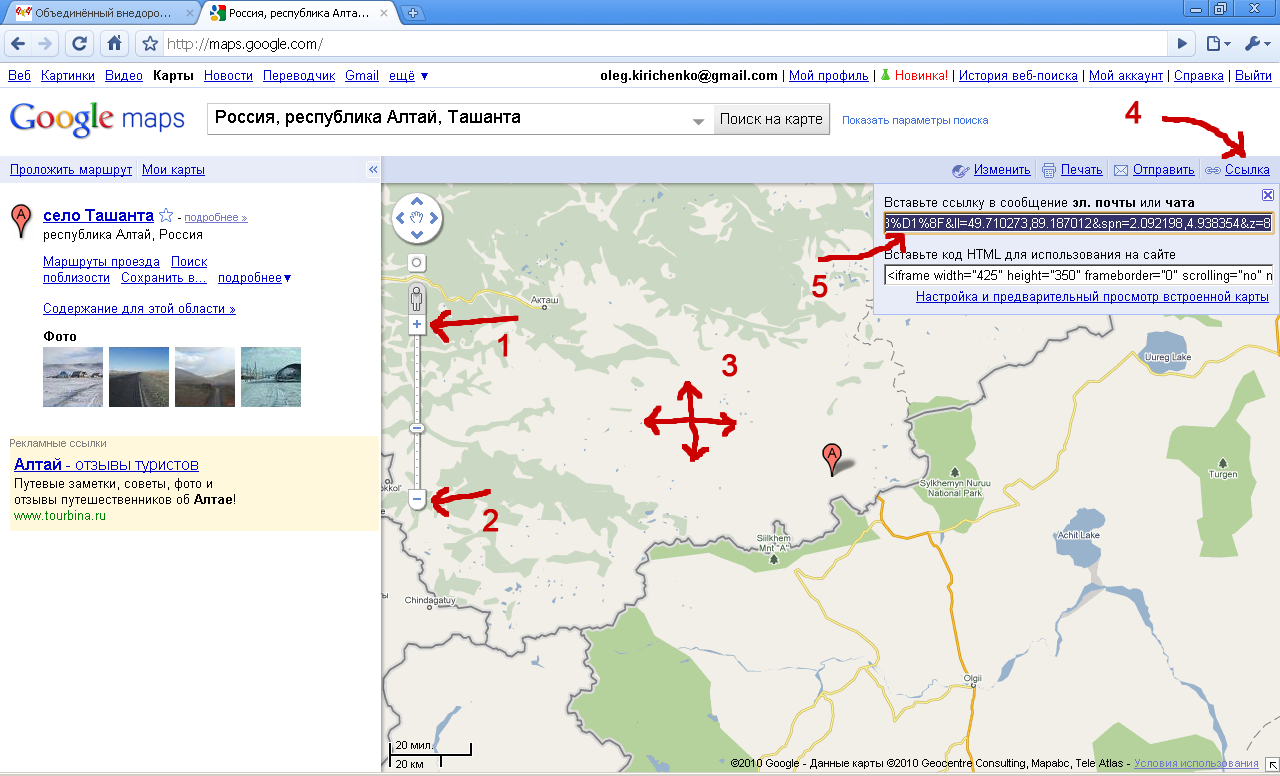The image size is (1280, 776).
Task: Open the search suggestions dropdown arrow
Action: (698, 121)
